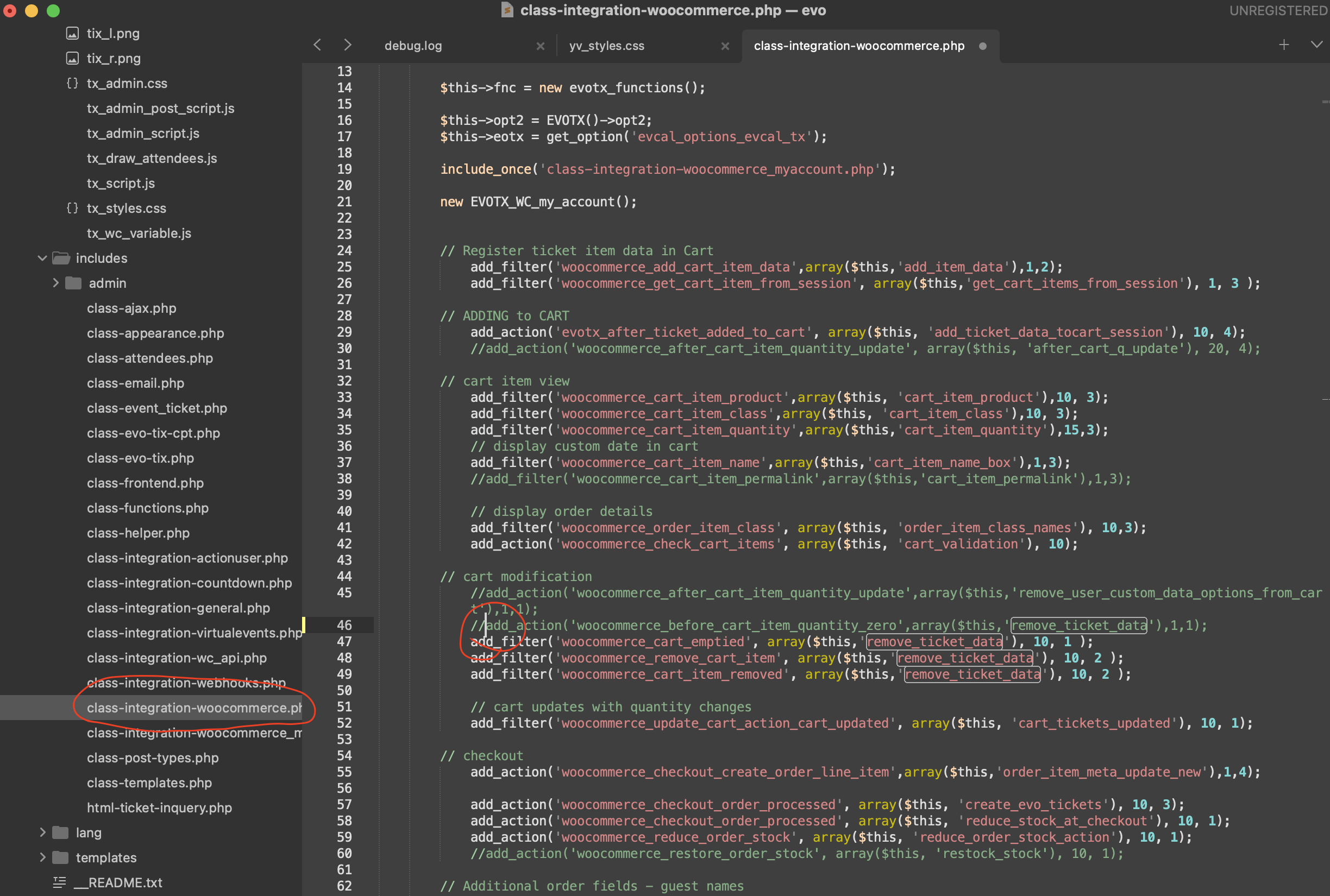1330x896 pixels.
Task: Close the yv_styles.css tab
Action: [725, 46]
